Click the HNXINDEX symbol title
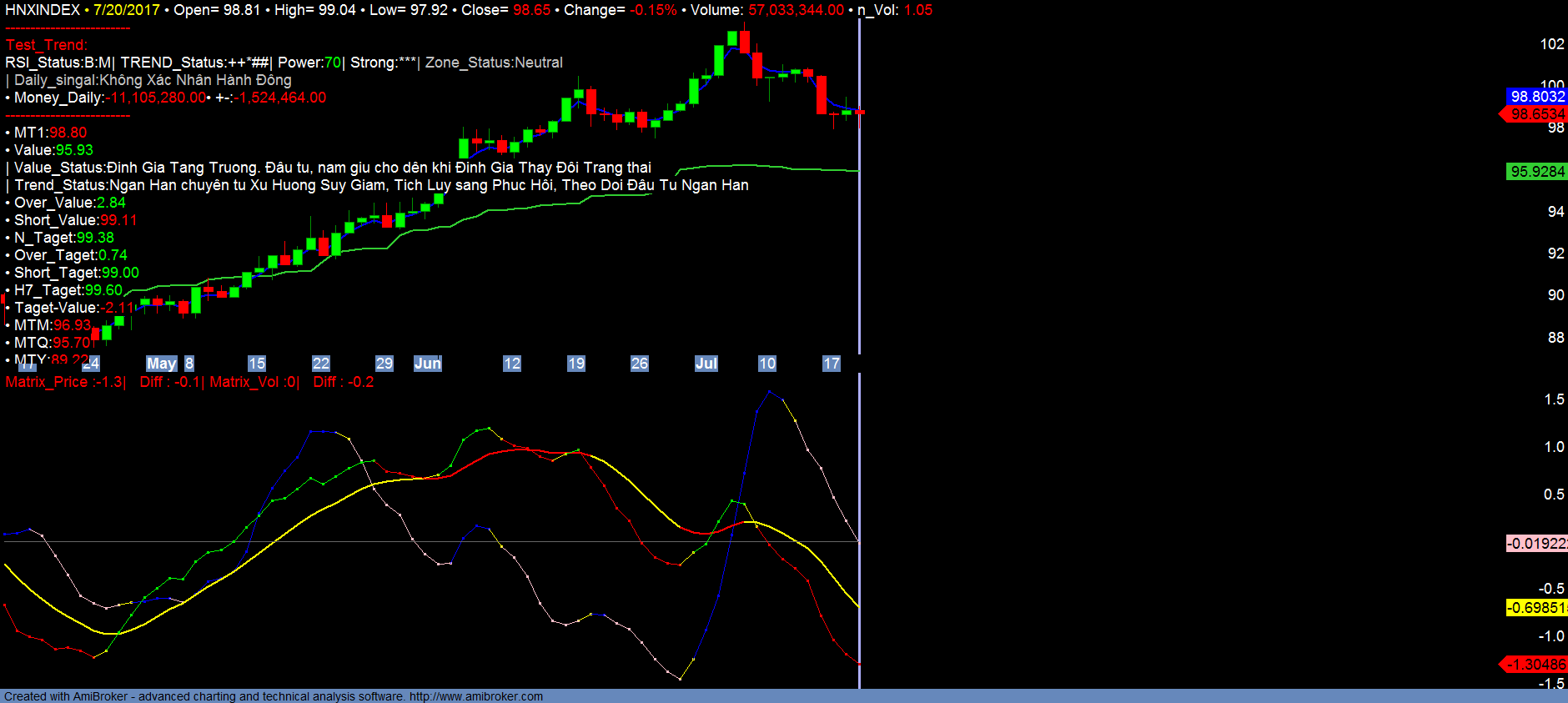 43,10
